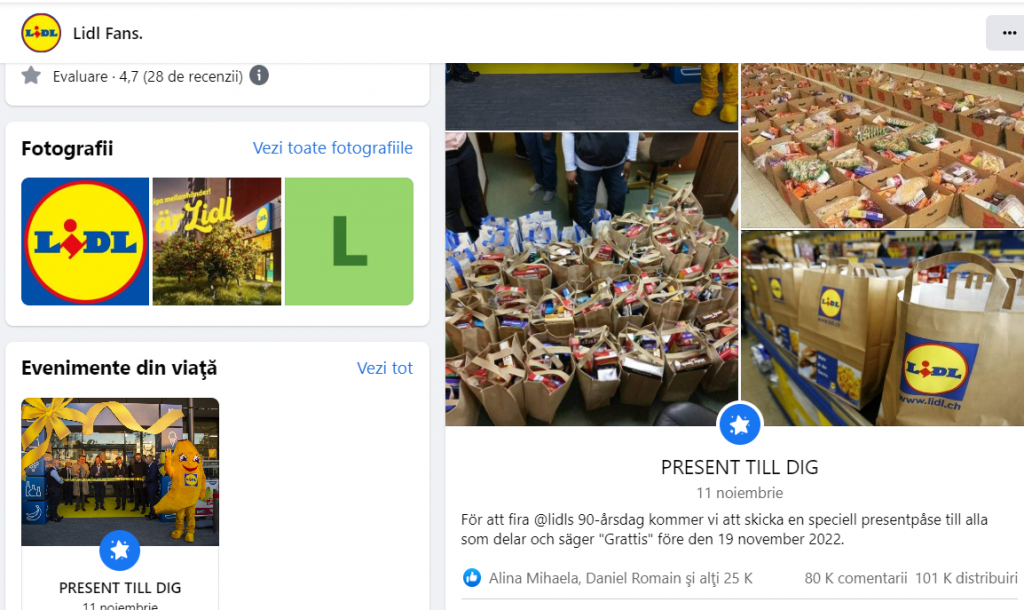The width and height of the screenshot is (1024, 610).
Task: Click PRESENT TILL DIG sidebar event title
Action: pyautogui.click(x=120, y=588)
